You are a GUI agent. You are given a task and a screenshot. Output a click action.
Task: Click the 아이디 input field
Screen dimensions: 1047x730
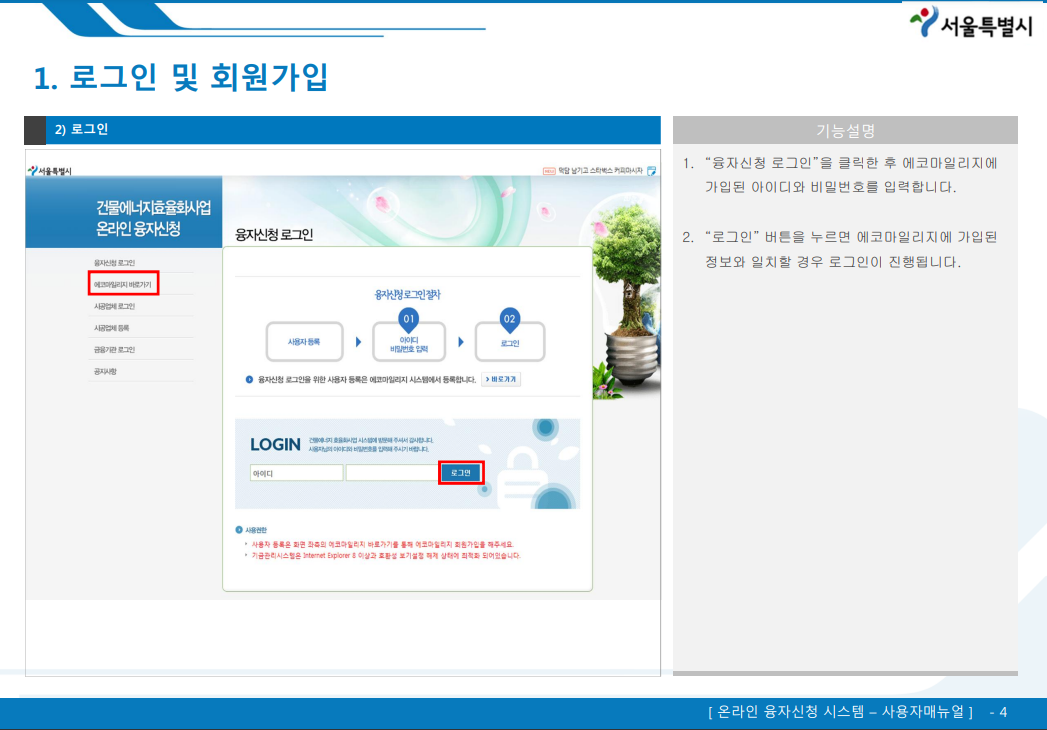coord(296,470)
